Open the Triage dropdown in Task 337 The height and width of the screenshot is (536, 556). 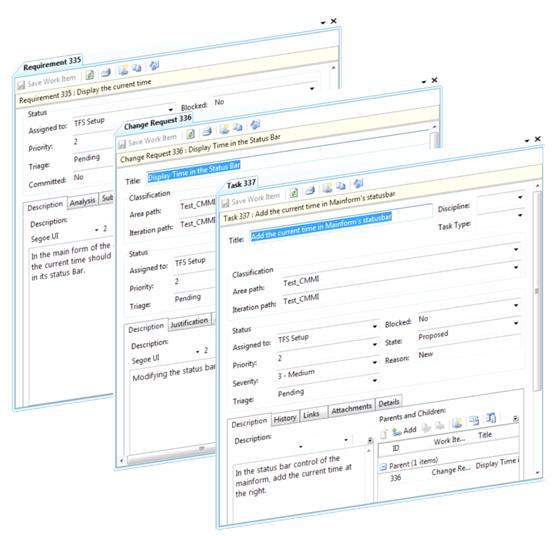click(x=375, y=380)
